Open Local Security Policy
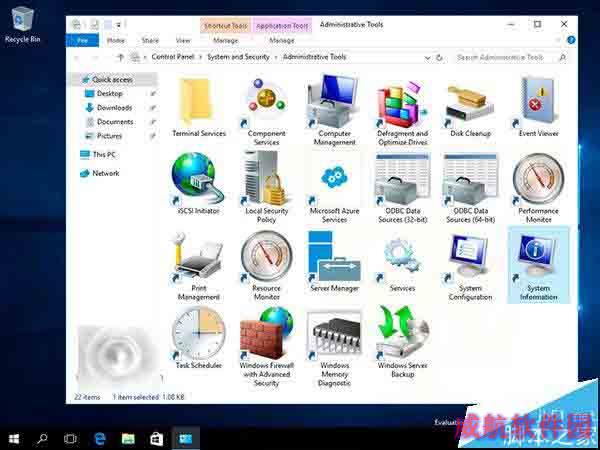Screen dimensions: 600x450 [x=266, y=188]
